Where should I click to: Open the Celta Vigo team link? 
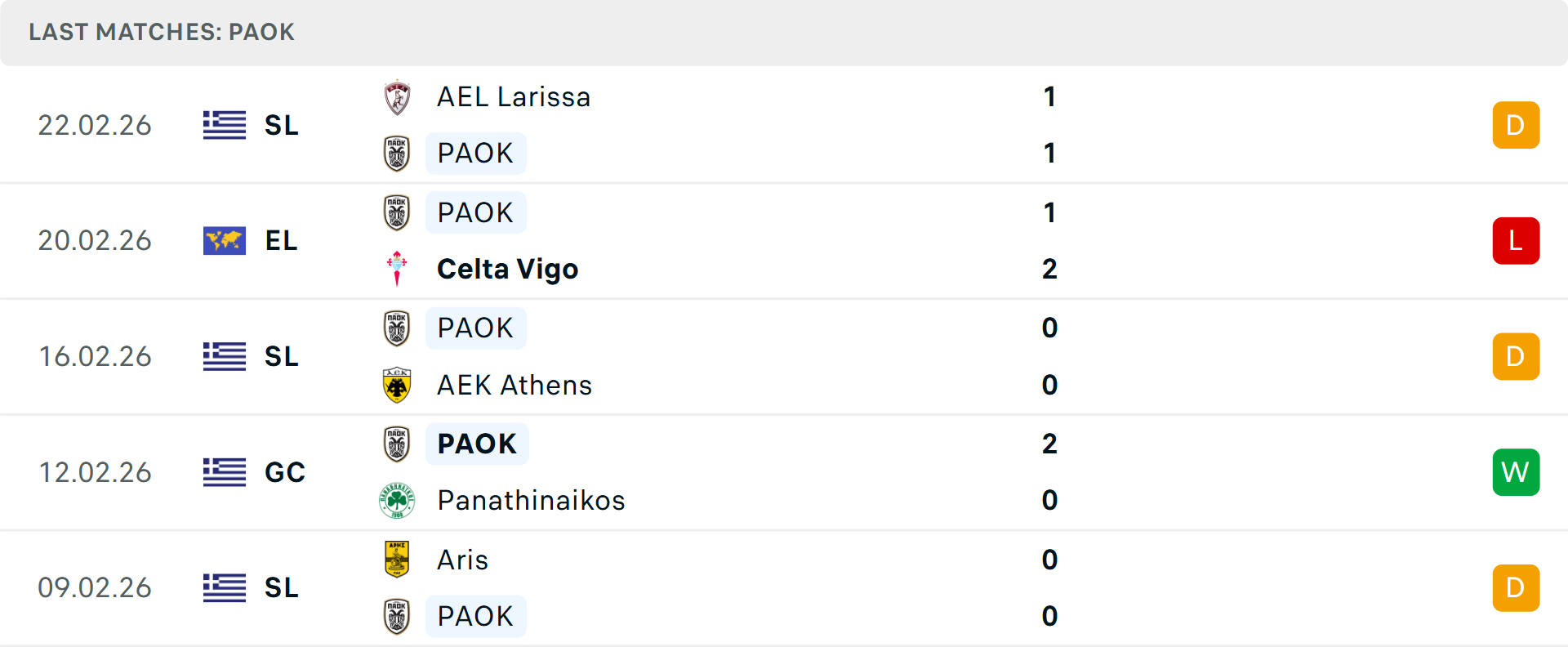[x=507, y=269]
